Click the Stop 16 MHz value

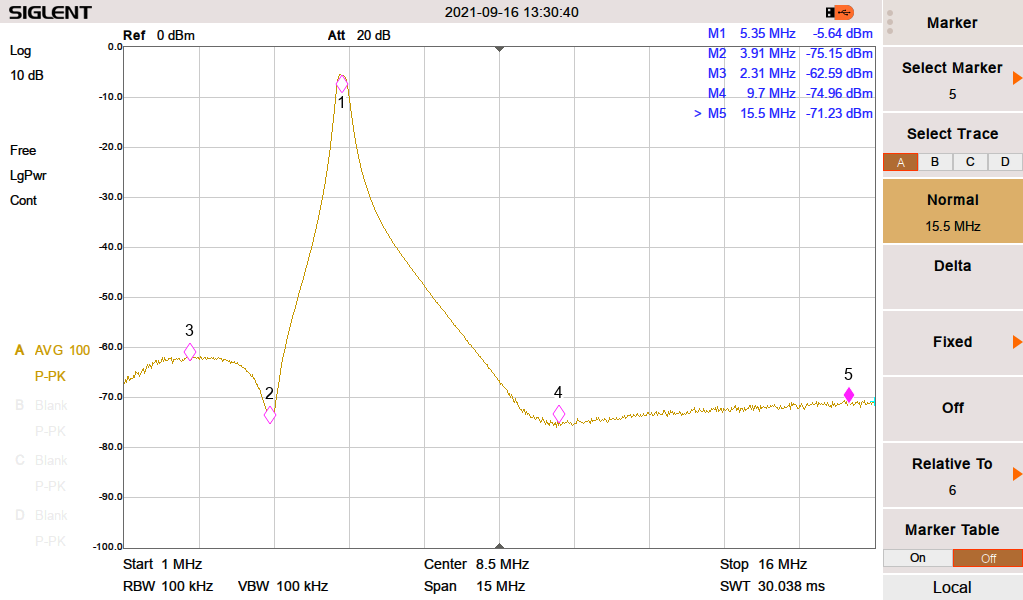pos(763,564)
